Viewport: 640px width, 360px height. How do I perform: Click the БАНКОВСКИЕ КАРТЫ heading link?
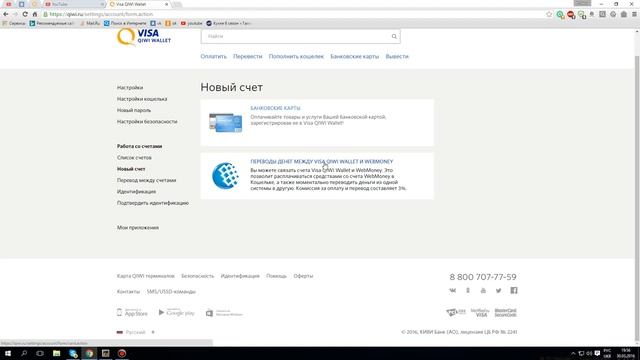[x=276, y=108]
